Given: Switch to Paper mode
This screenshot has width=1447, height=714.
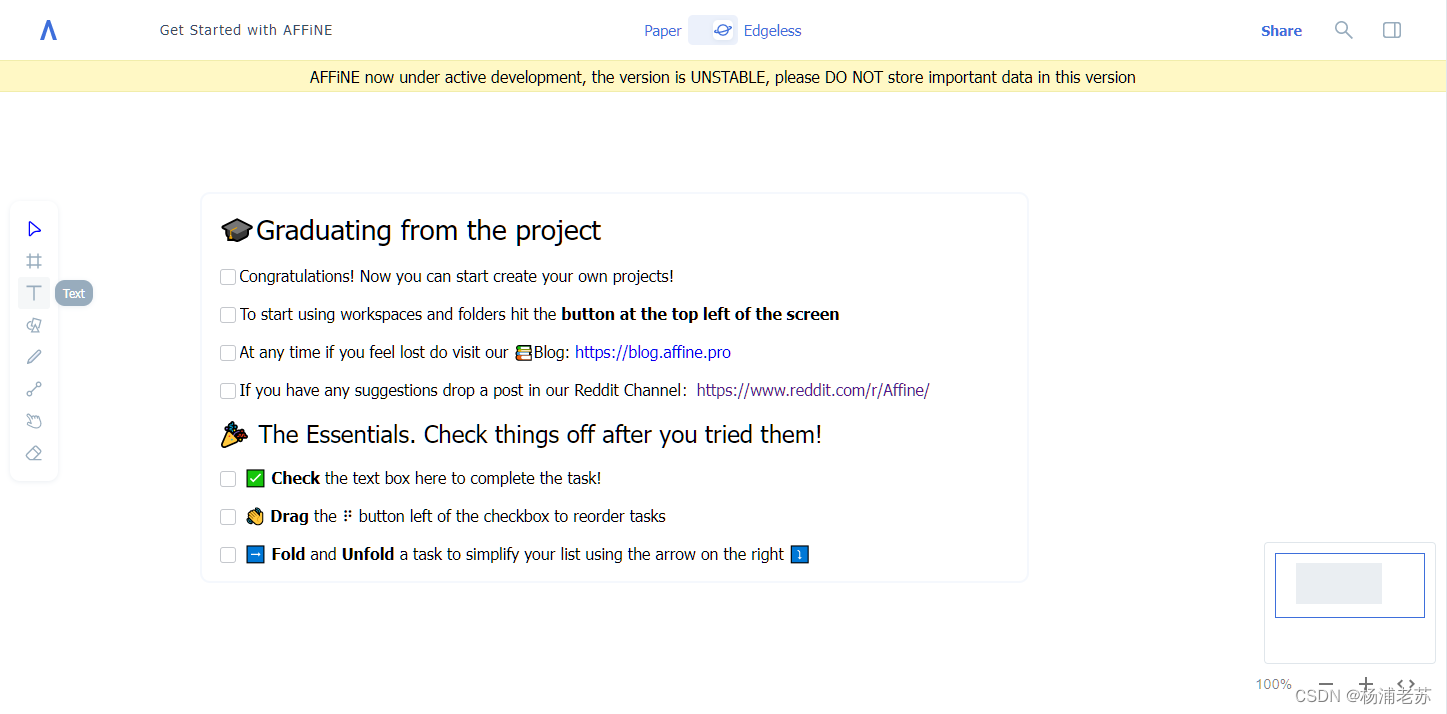Looking at the screenshot, I should coord(663,31).
